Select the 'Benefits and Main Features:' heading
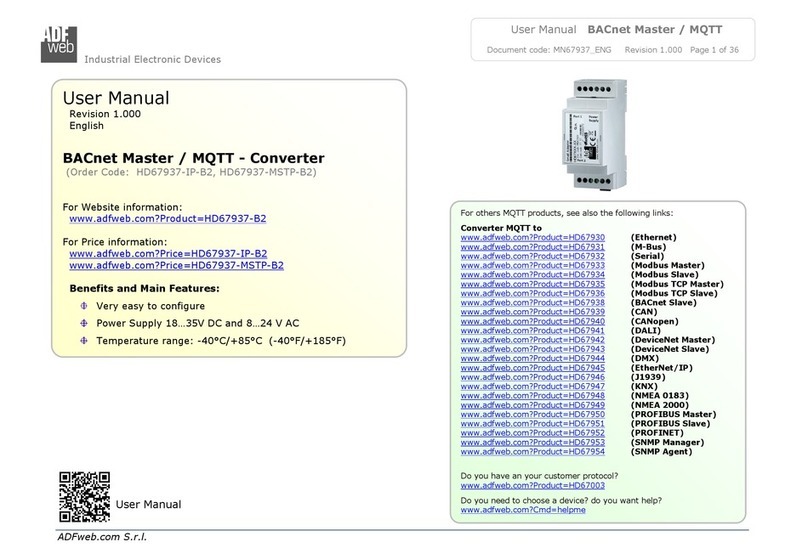Screen dimensions: 808x559 (144, 289)
